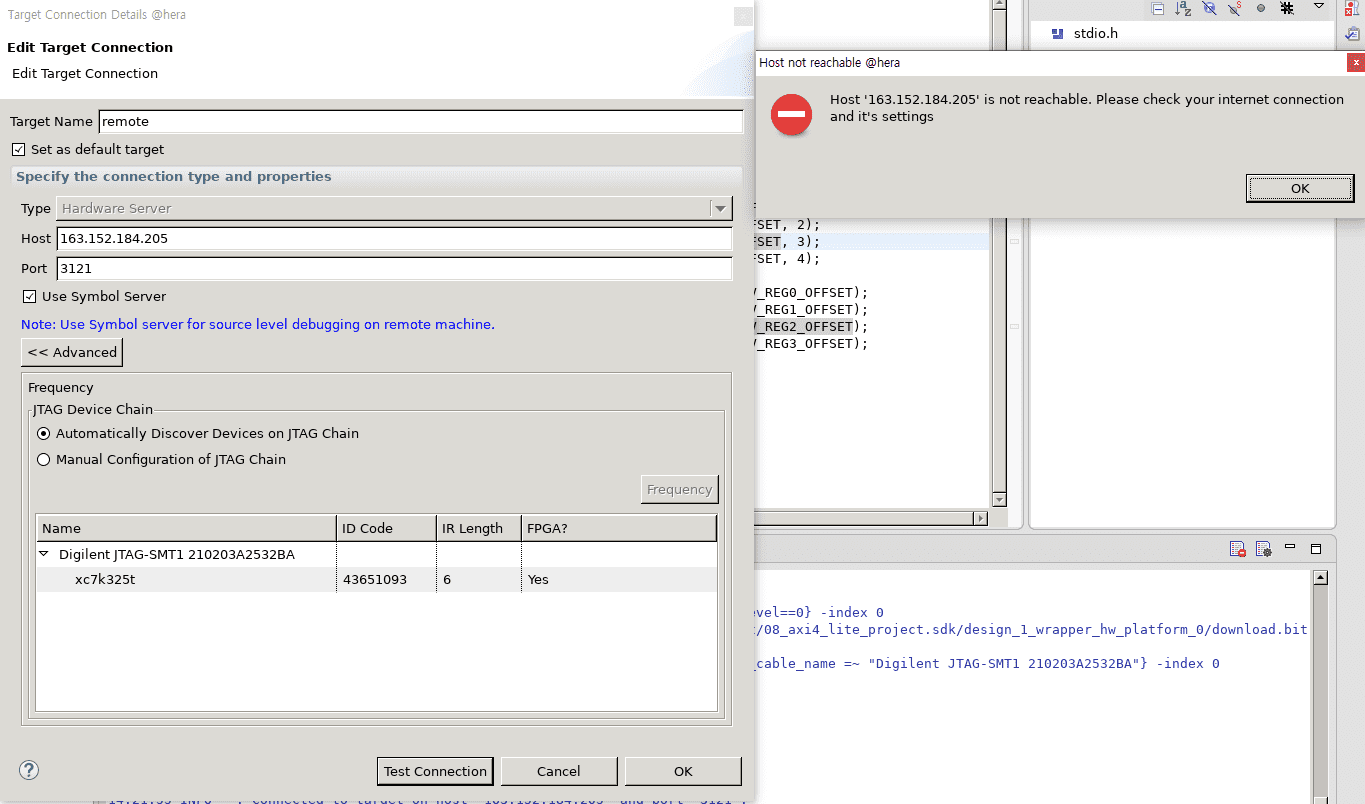Collapse the Digilent JTAG-SMT1 tree node
The width and height of the screenshot is (1365, 804).
pos(44,554)
